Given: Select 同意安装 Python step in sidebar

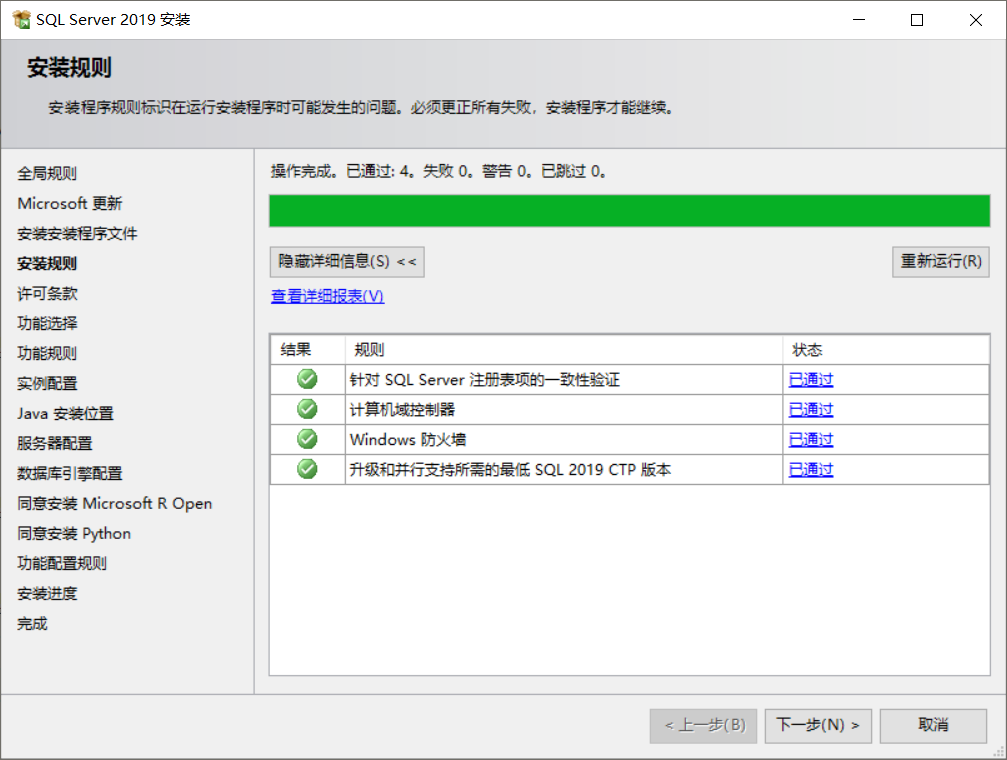Looking at the screenshot, I should click(x=74, y=534).
